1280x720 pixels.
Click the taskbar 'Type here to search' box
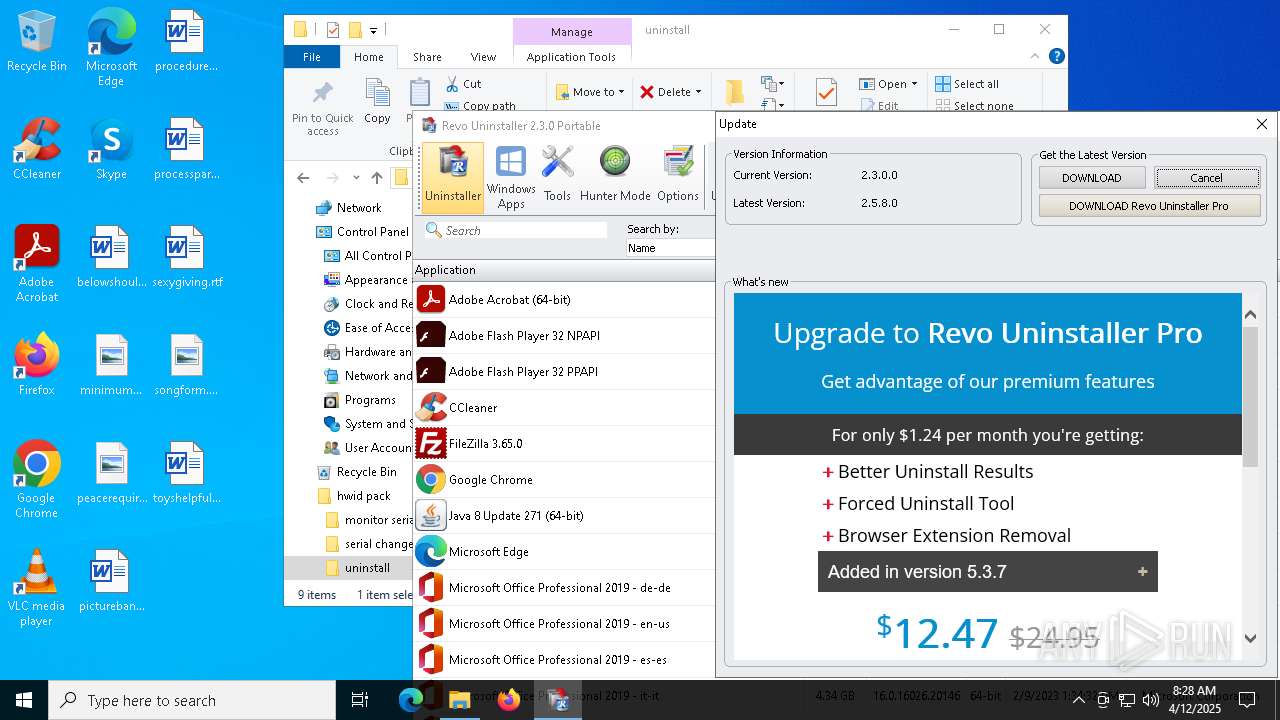192,700
